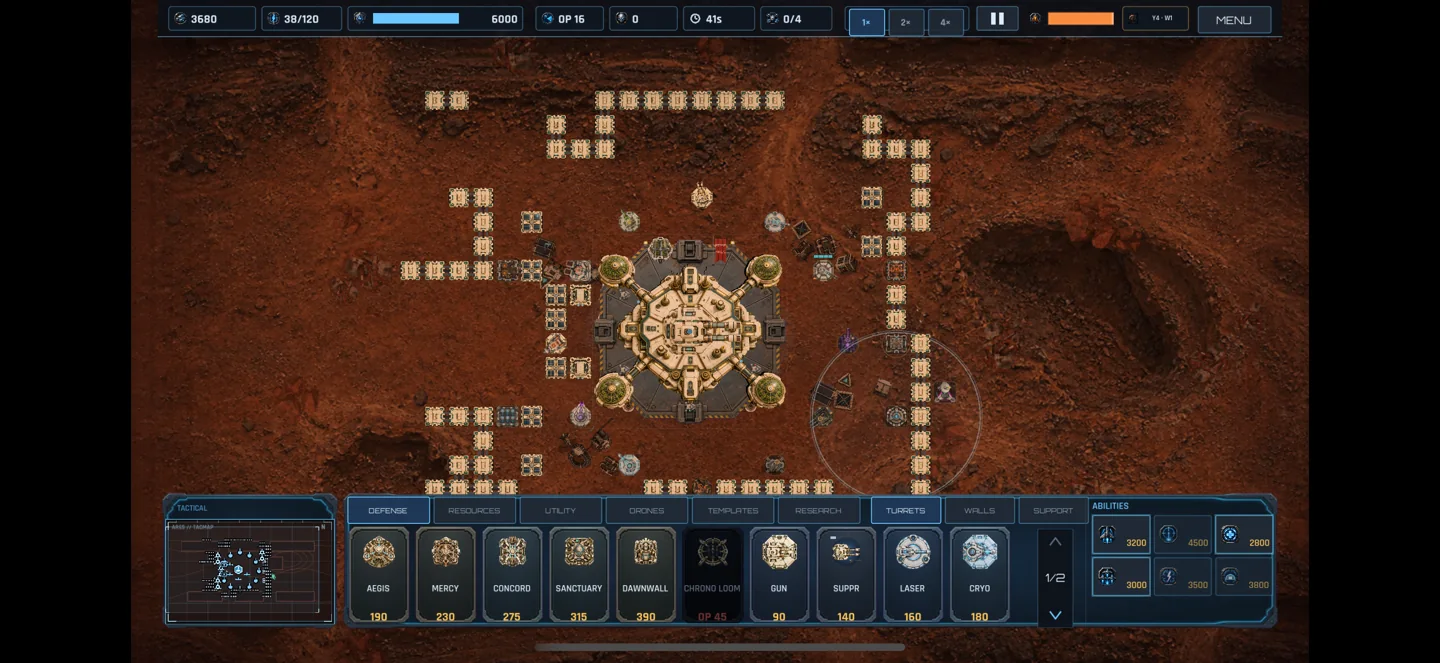Pause the game
This screenshot has height=663, width=1440.
[997, 19]
